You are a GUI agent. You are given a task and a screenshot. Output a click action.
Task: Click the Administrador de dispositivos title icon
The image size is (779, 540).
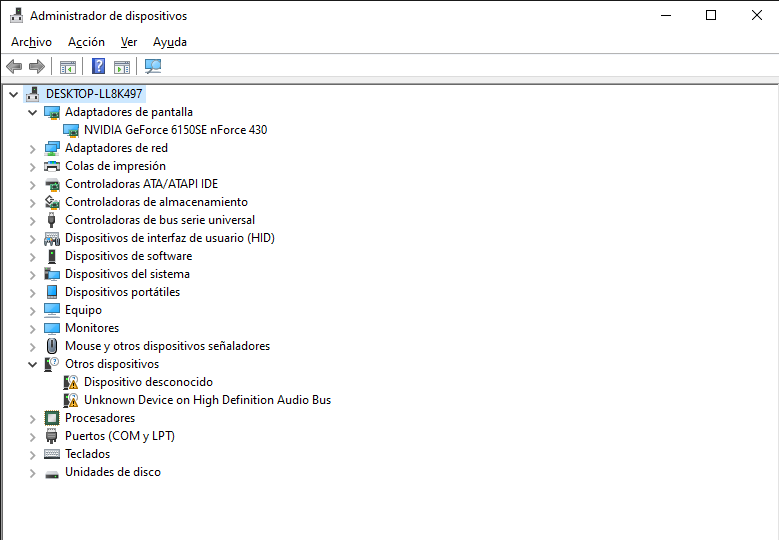pos(16,15)
